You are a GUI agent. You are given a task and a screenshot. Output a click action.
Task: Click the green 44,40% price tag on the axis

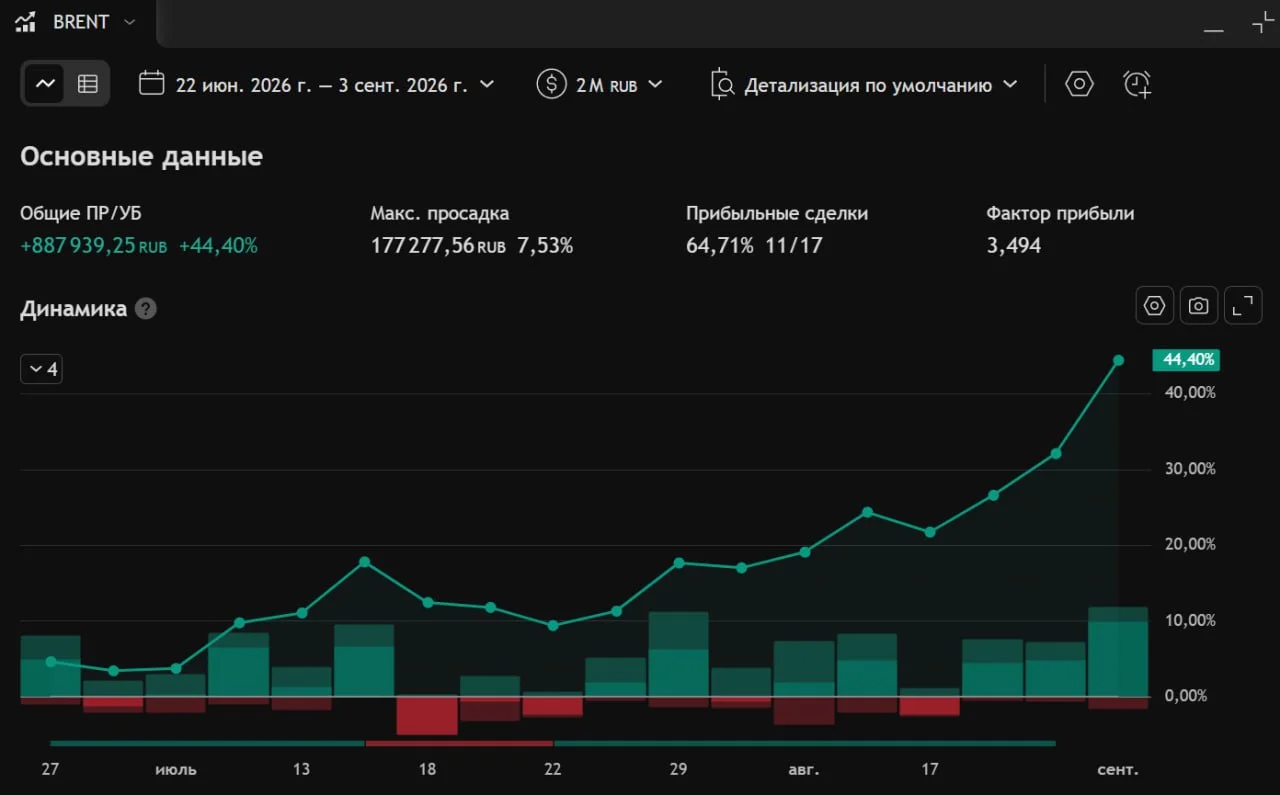1186,360
